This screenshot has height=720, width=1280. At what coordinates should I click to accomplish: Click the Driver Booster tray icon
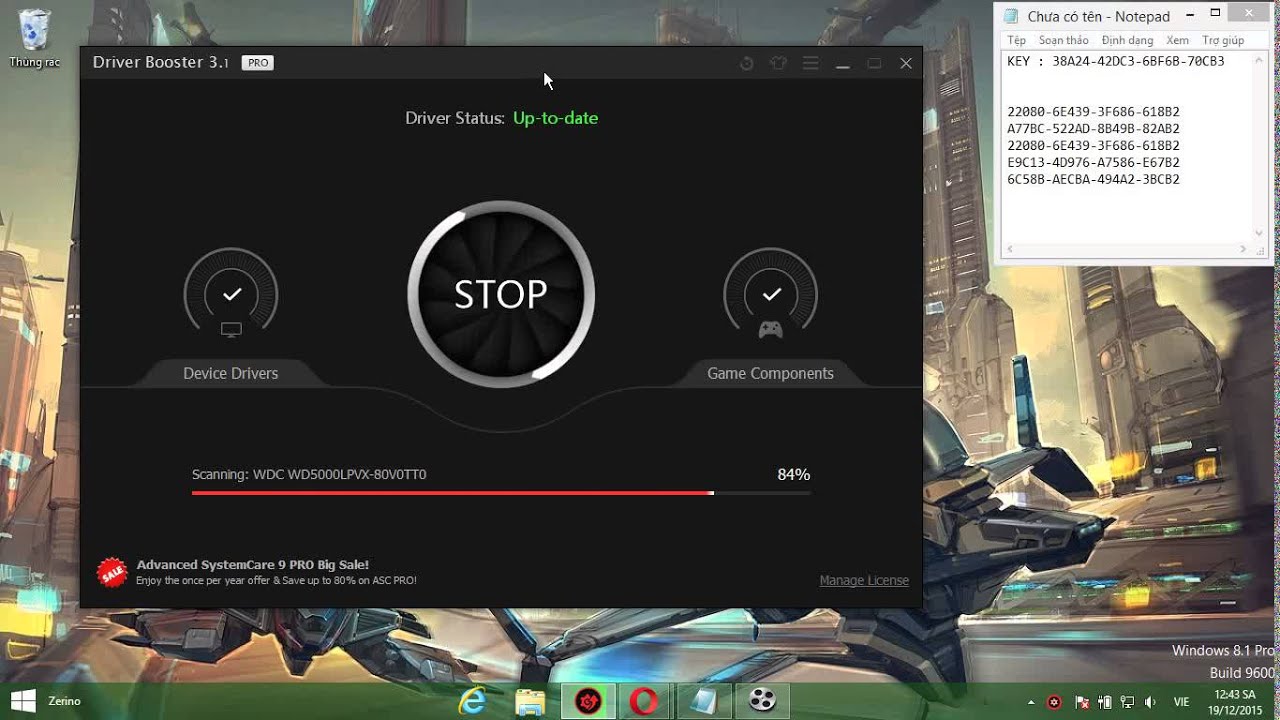1055,702
